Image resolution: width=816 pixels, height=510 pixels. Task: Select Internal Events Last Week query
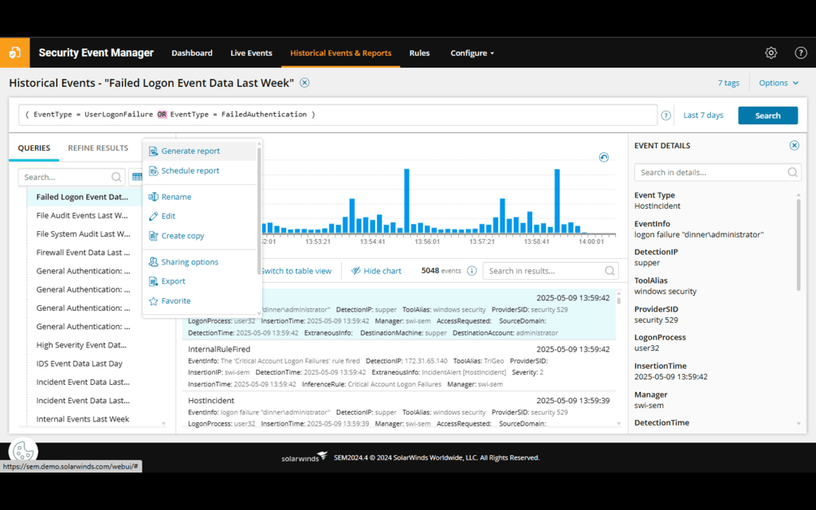click(83, 419)
